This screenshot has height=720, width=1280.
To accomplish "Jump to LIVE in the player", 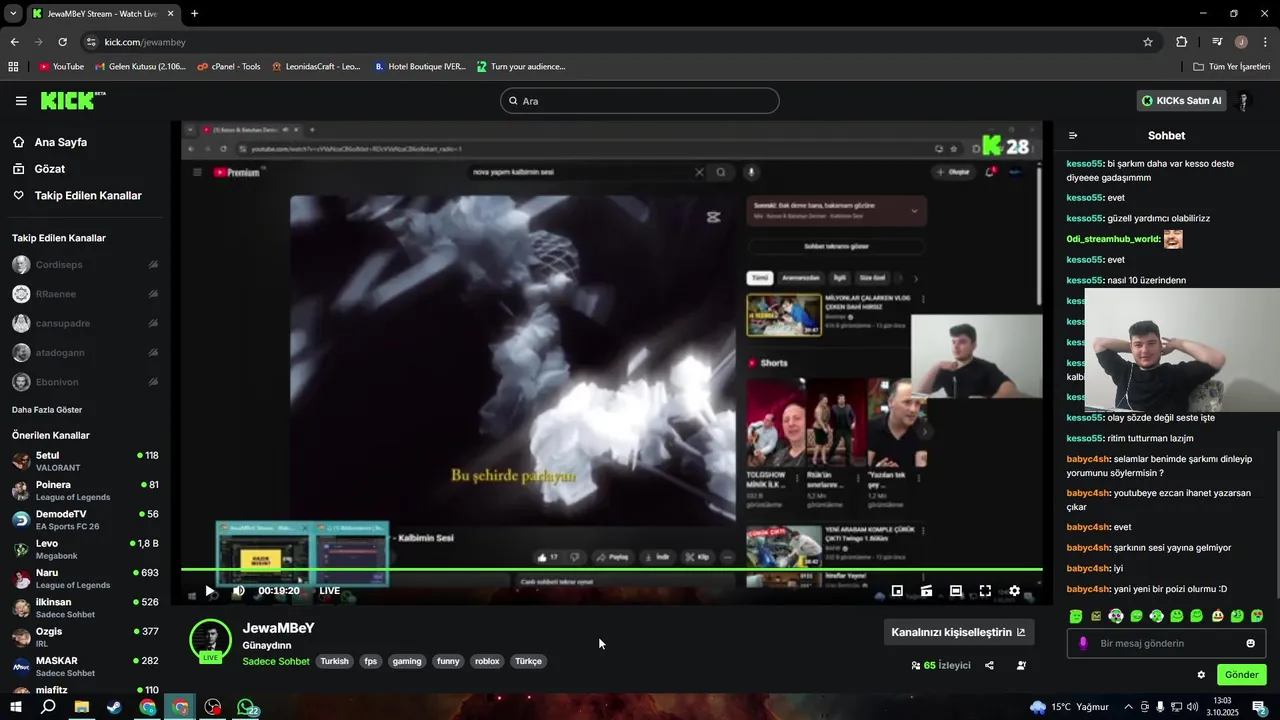I will click(330, 591).
